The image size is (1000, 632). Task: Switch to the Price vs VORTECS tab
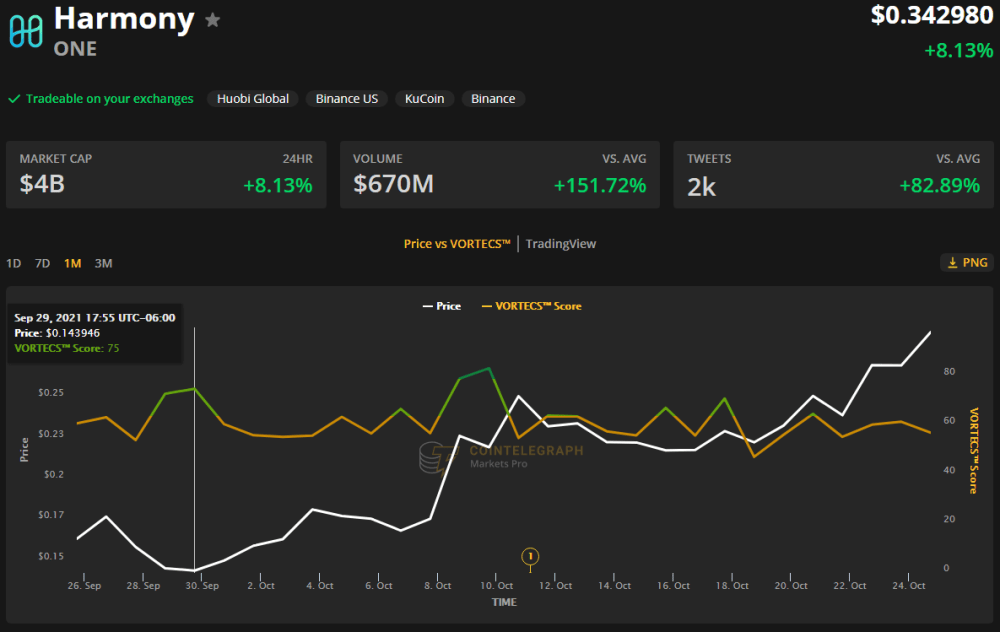point(457,244)
